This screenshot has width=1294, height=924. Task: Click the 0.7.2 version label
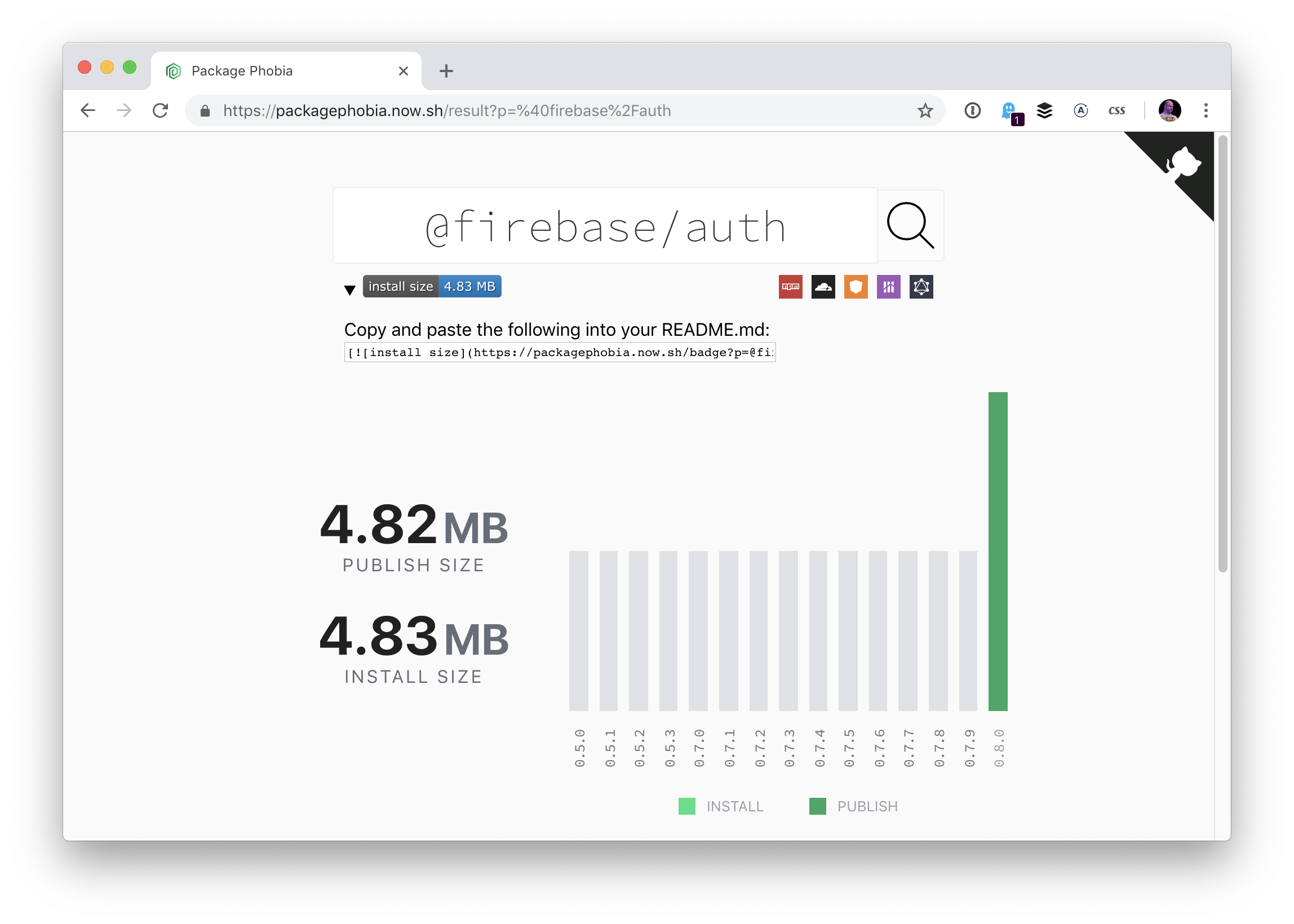[x=759, y=748]
